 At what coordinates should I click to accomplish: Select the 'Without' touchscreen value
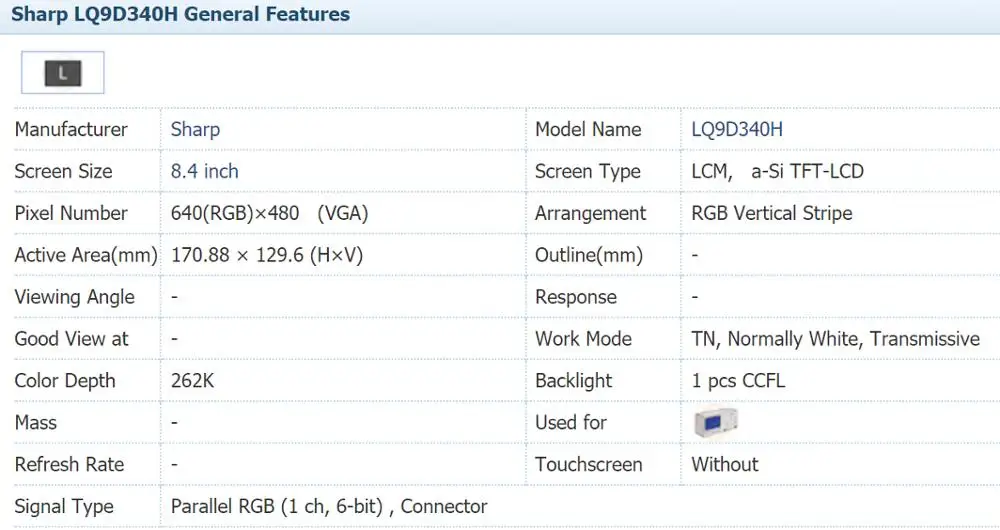pos(725,464)
